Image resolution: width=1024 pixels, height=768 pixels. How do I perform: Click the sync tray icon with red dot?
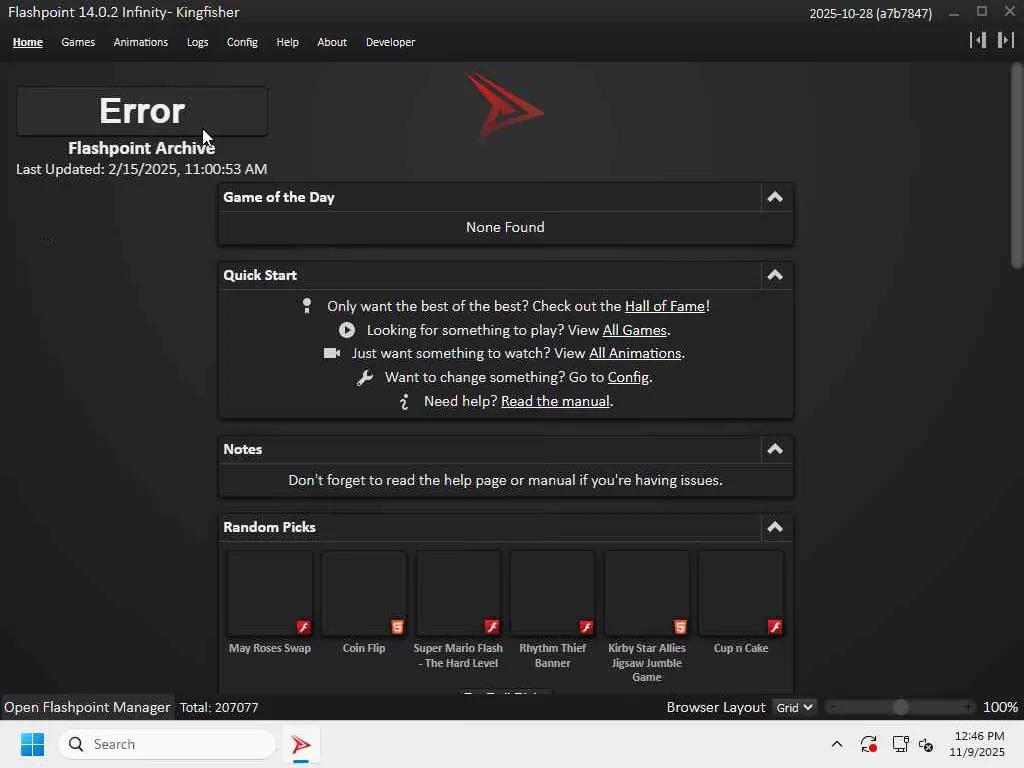pos(868,744)
